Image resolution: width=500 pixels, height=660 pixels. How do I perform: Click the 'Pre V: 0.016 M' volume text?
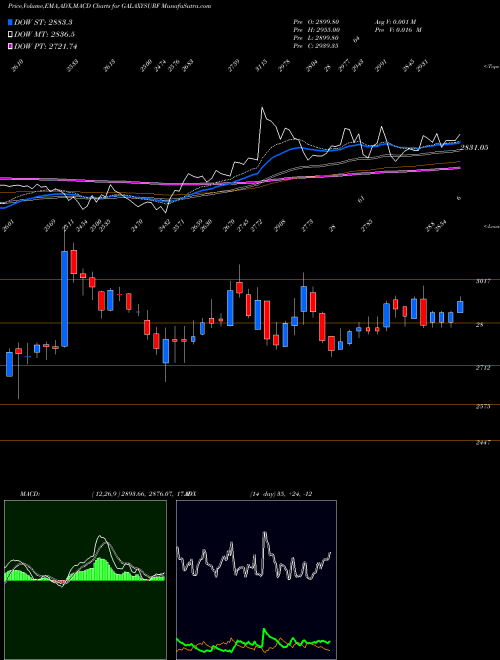398,30
